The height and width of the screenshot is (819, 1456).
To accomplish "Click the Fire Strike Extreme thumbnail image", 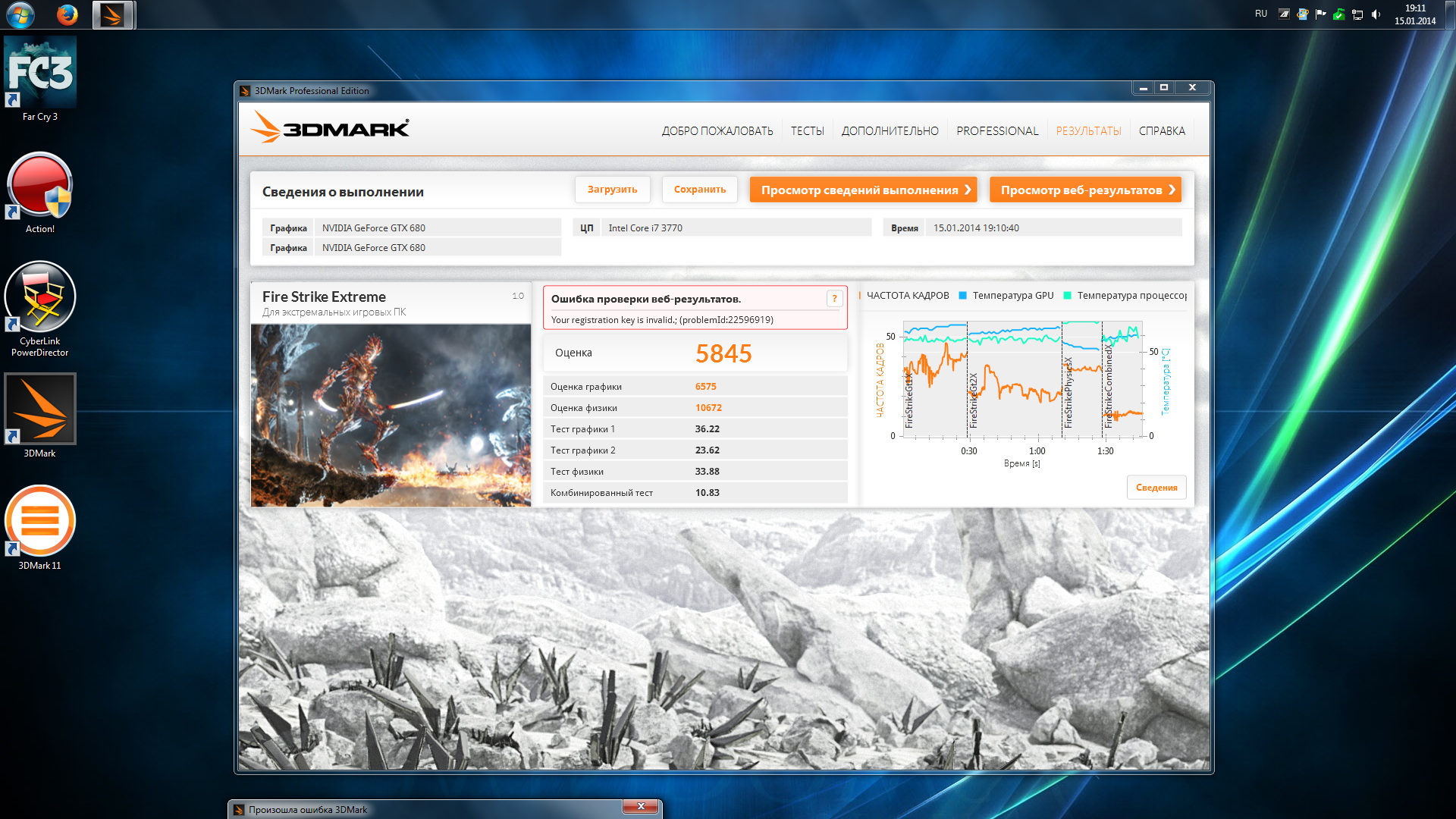I will pos(391,415).
